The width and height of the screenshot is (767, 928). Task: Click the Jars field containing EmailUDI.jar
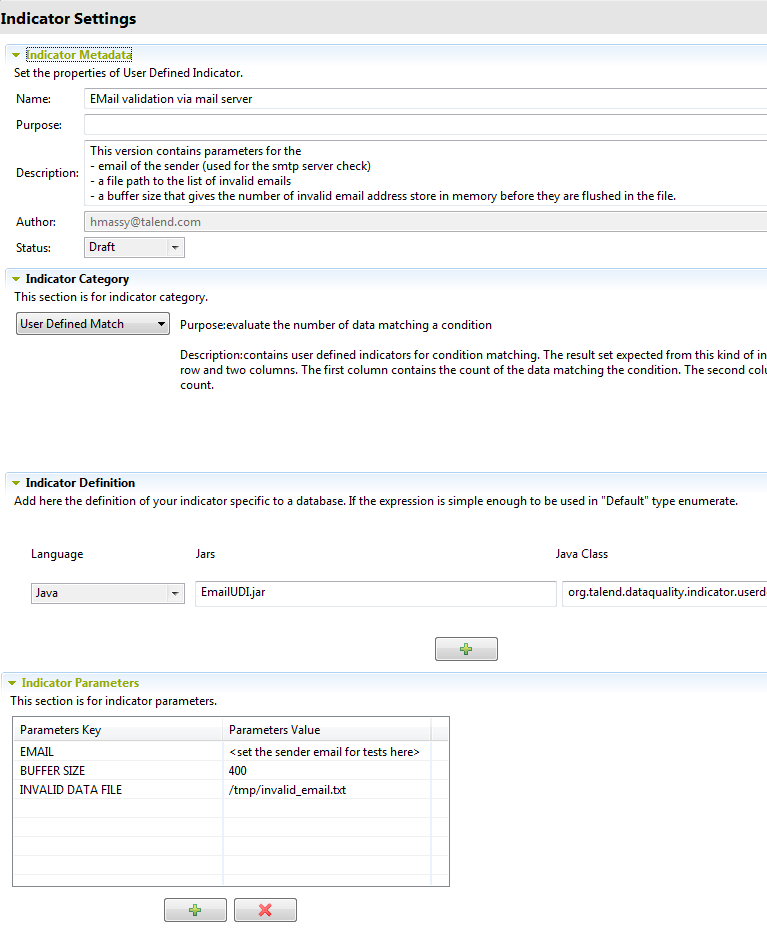click(x=376, y=593)
